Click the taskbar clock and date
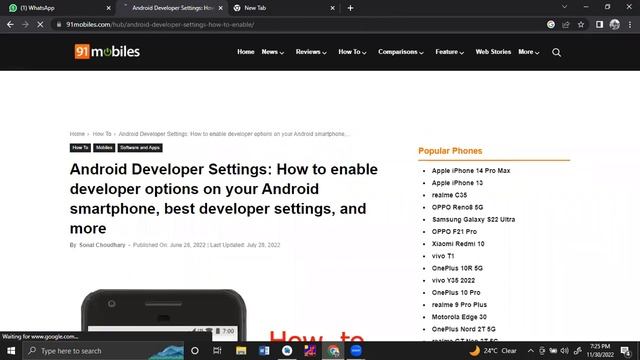 coord(600,351)
